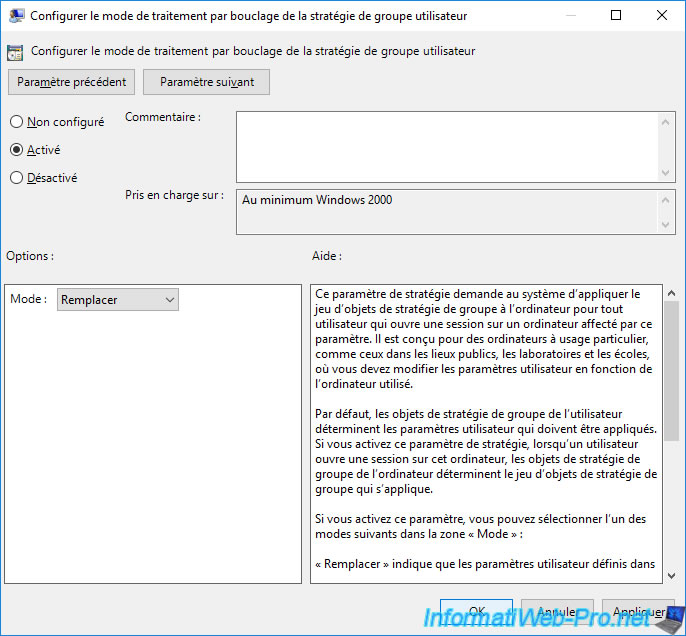This screenshot has width=686, height=636.
Task: Set the policy to 'Désactivé'
Action: (x=16, y=178)
